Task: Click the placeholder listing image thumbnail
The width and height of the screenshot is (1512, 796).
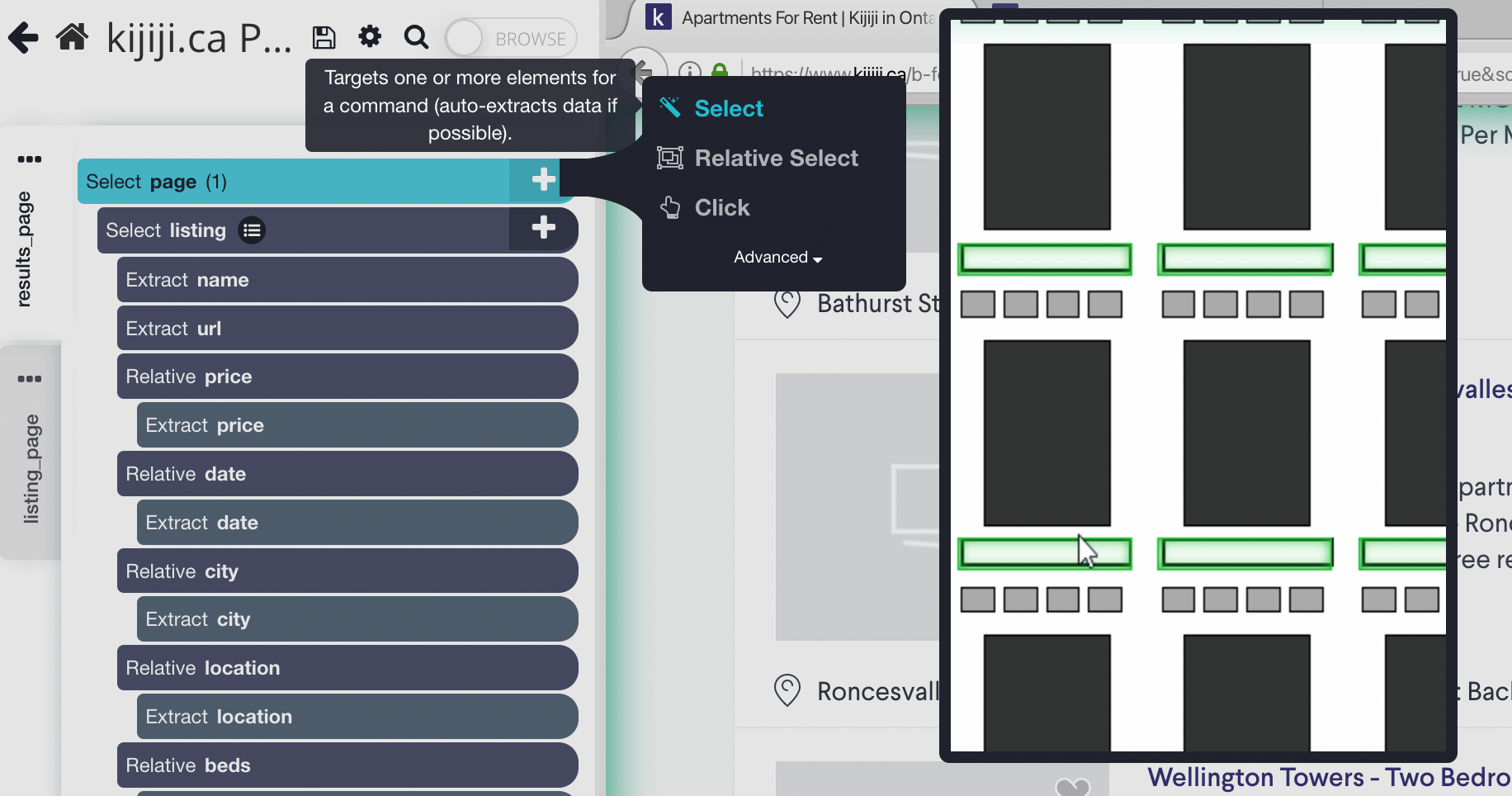Action: (x=858, y=507)
